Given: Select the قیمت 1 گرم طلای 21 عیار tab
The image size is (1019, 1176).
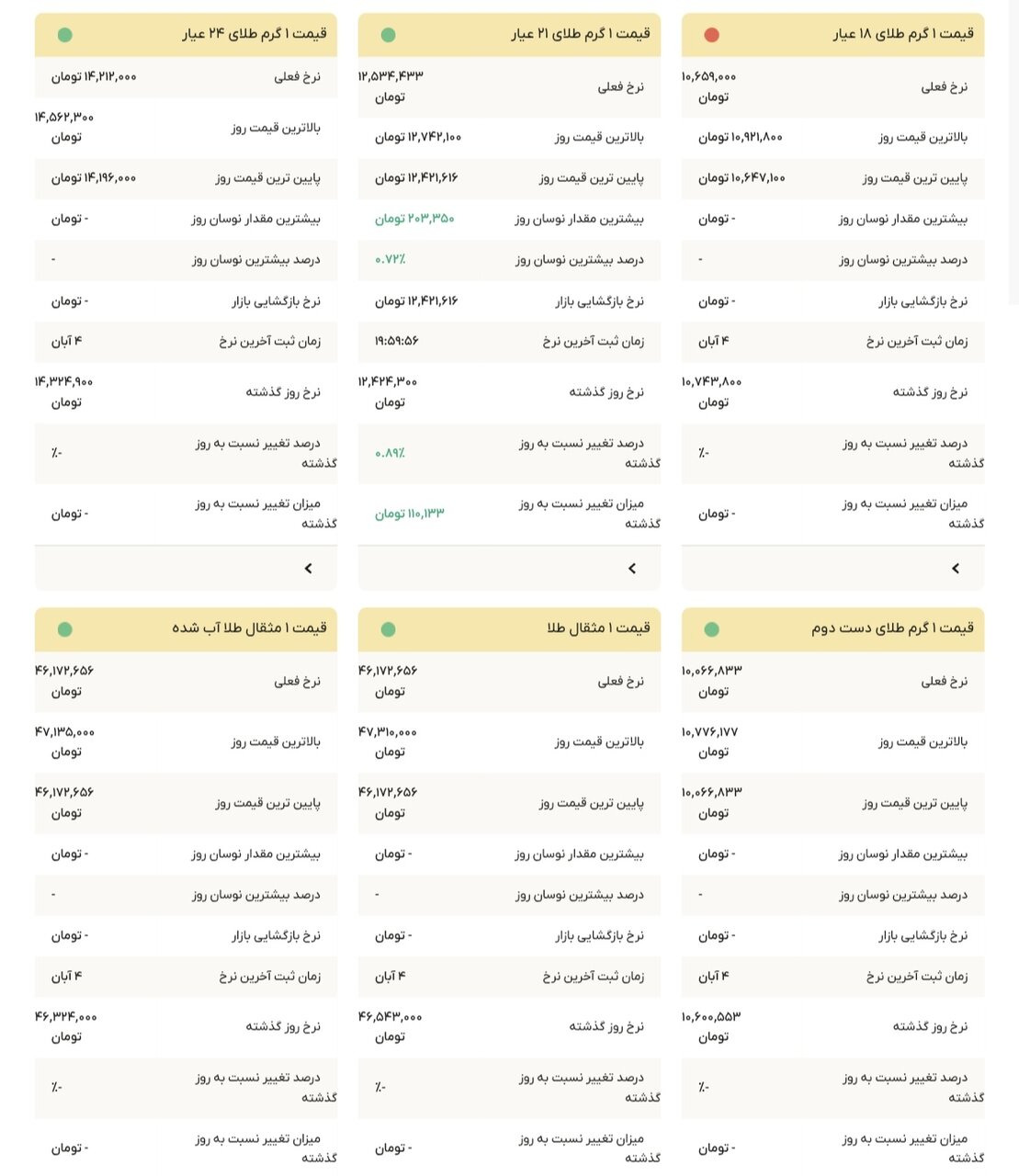Looking at the screenshot, I should (x=510, y=35).
